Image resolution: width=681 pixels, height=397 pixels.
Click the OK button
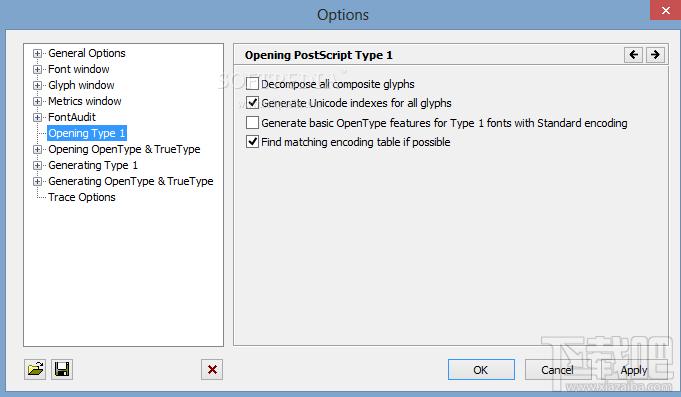click(481, 370)
